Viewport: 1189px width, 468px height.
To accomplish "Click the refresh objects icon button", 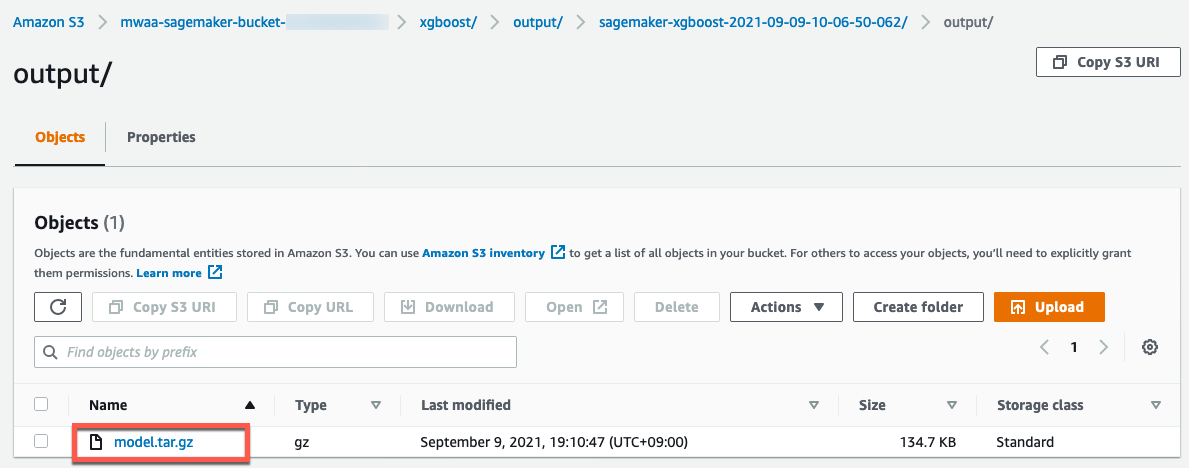I will click(x=58, y=307).
